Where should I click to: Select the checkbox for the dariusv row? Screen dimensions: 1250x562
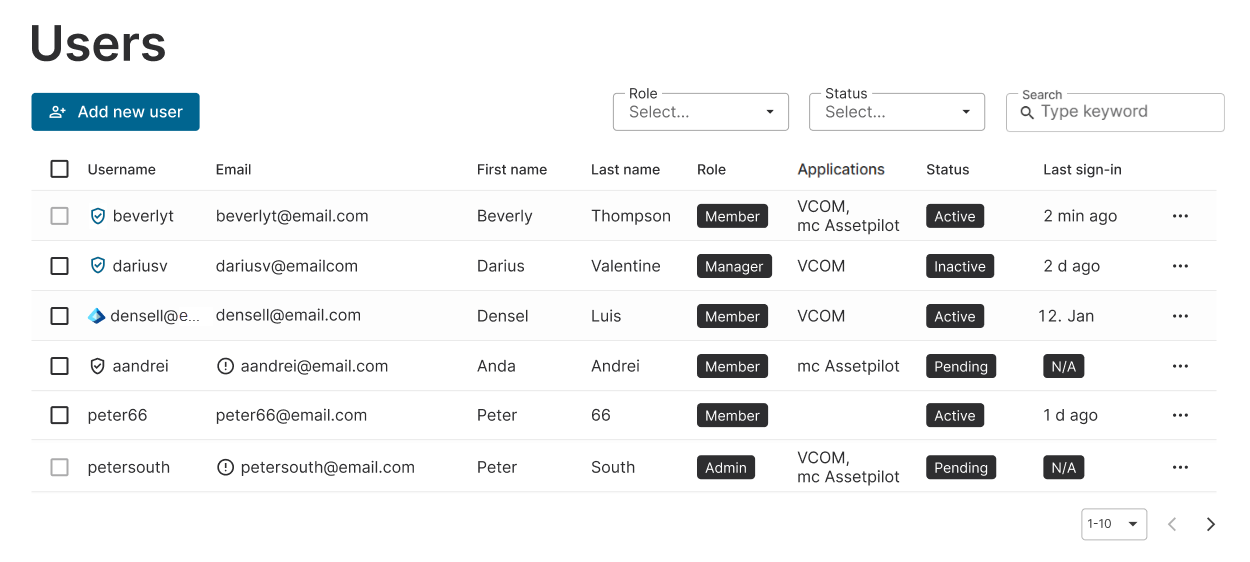[60, 266]
